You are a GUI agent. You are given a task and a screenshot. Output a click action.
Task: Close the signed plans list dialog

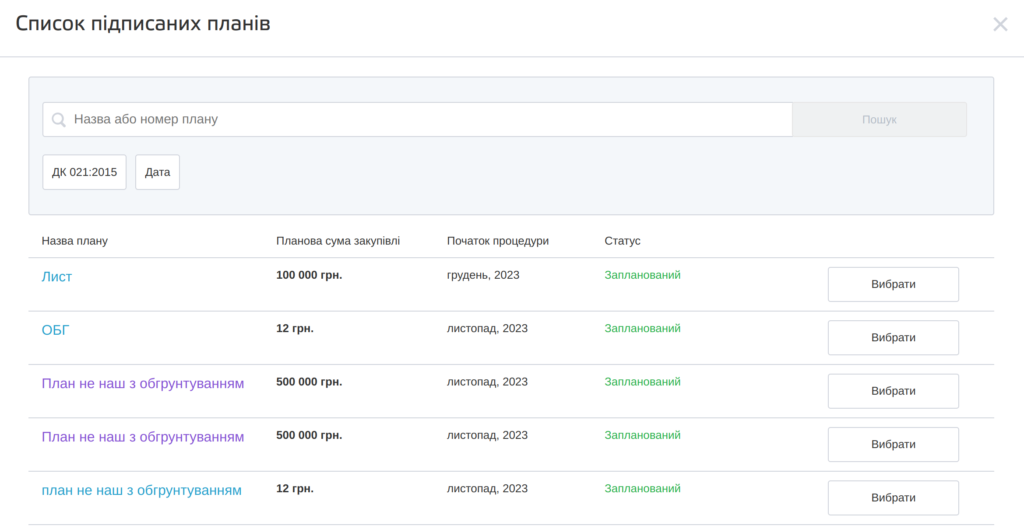click(999, 24)
